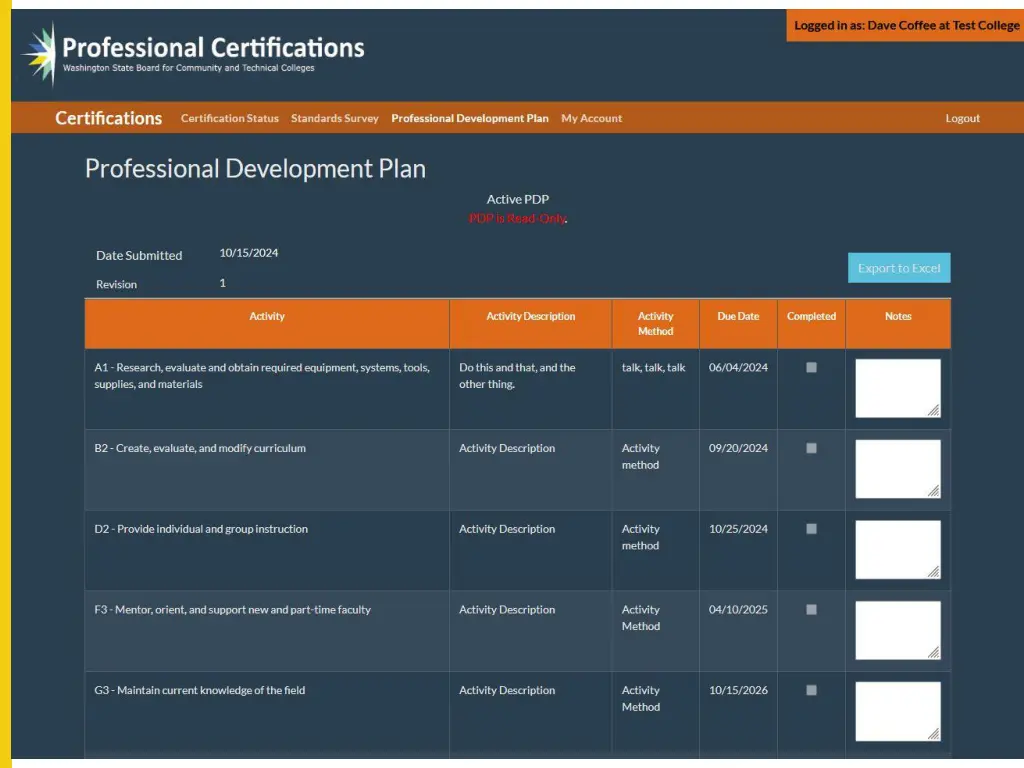The image size is (1024, 768).
Task: Click Notes box for G3 row
Action: pos(898,711)
